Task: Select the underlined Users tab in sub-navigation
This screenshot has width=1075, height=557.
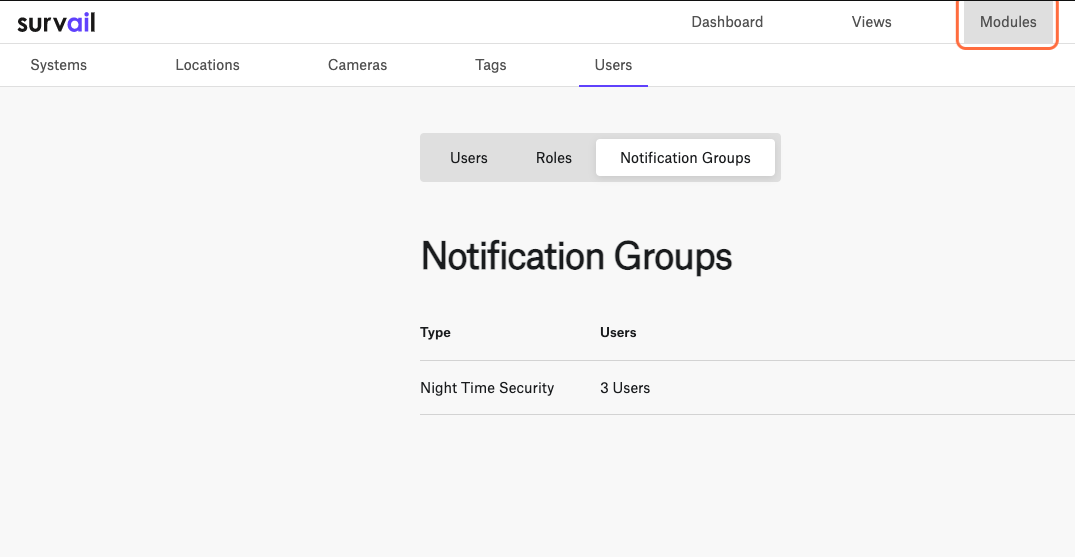Action: pyautogui.click(x=613, y=65)
